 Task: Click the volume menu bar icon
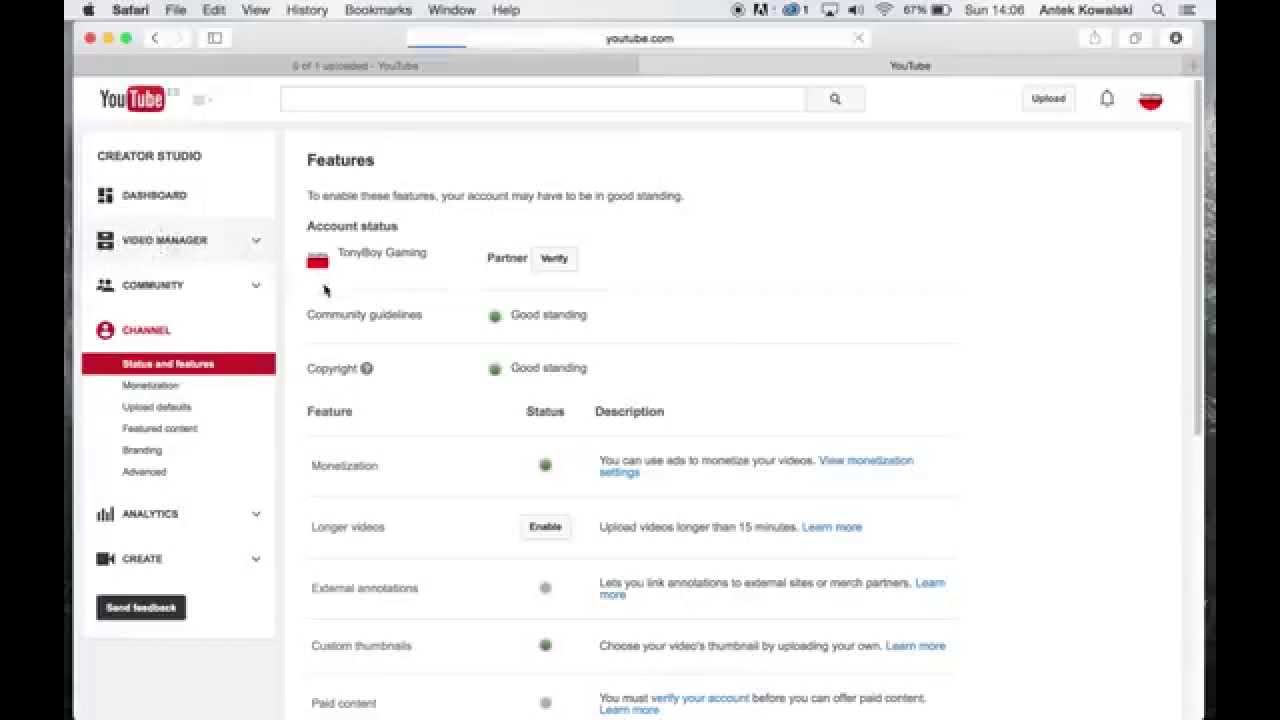pos(856,10)
